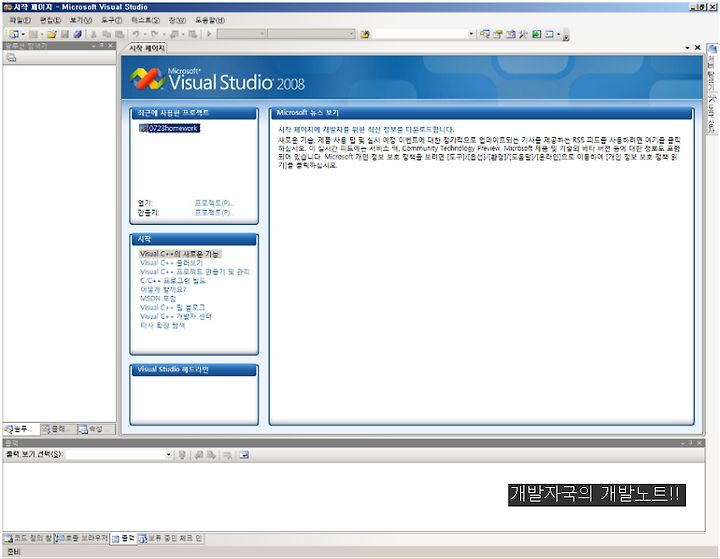Click the Copy icon in toolbar
Image resolution: width=720 pixels, height=559 pixels.
[x=107, y=34]
